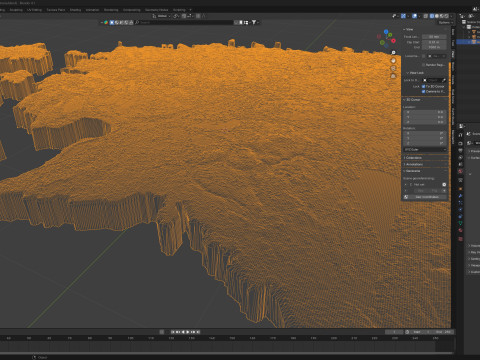Open the Tool tab in Properties editor
Viewport: 480px width, 360px height.
(460, 135)
